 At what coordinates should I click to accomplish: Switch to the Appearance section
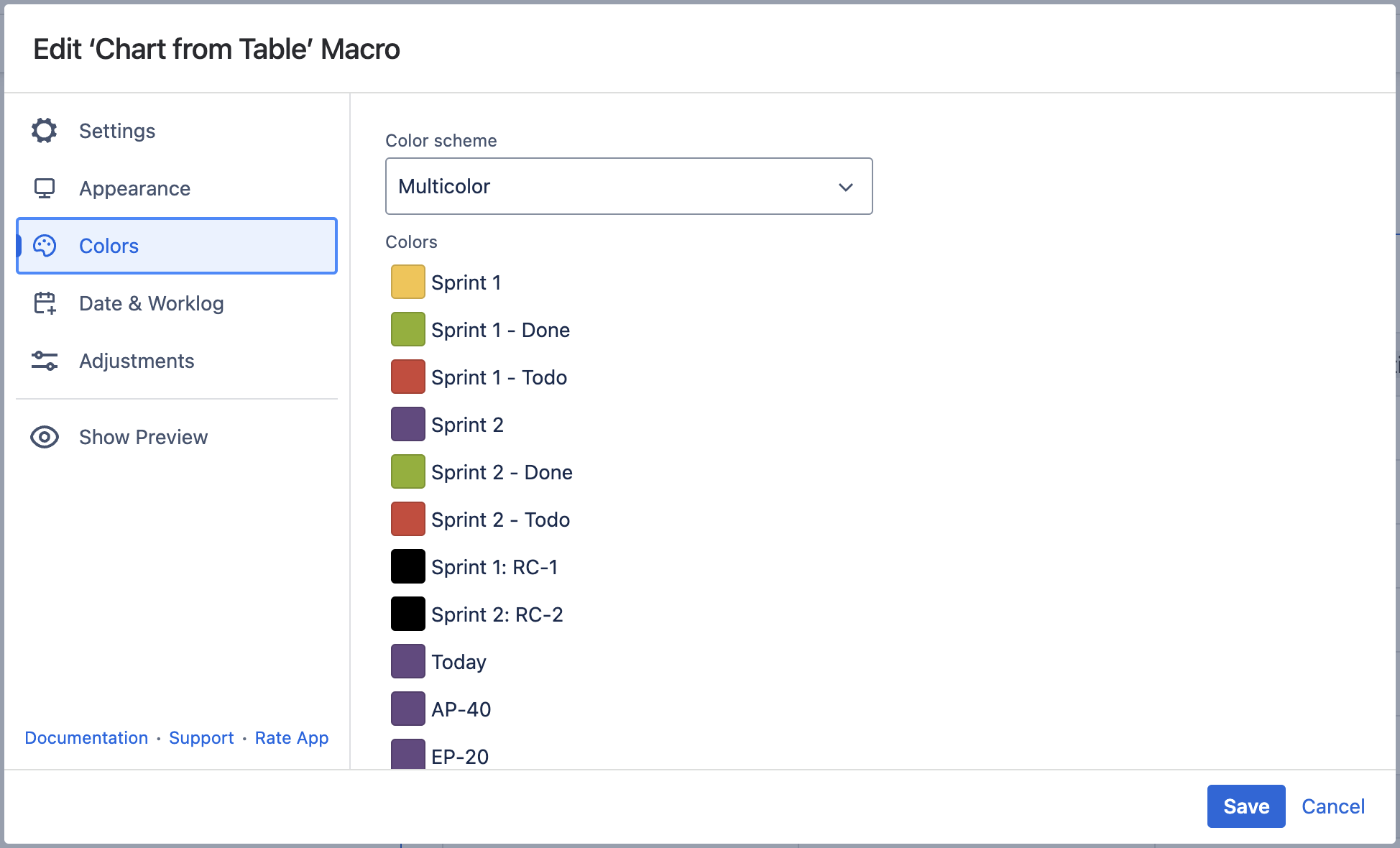click(134, 188)
